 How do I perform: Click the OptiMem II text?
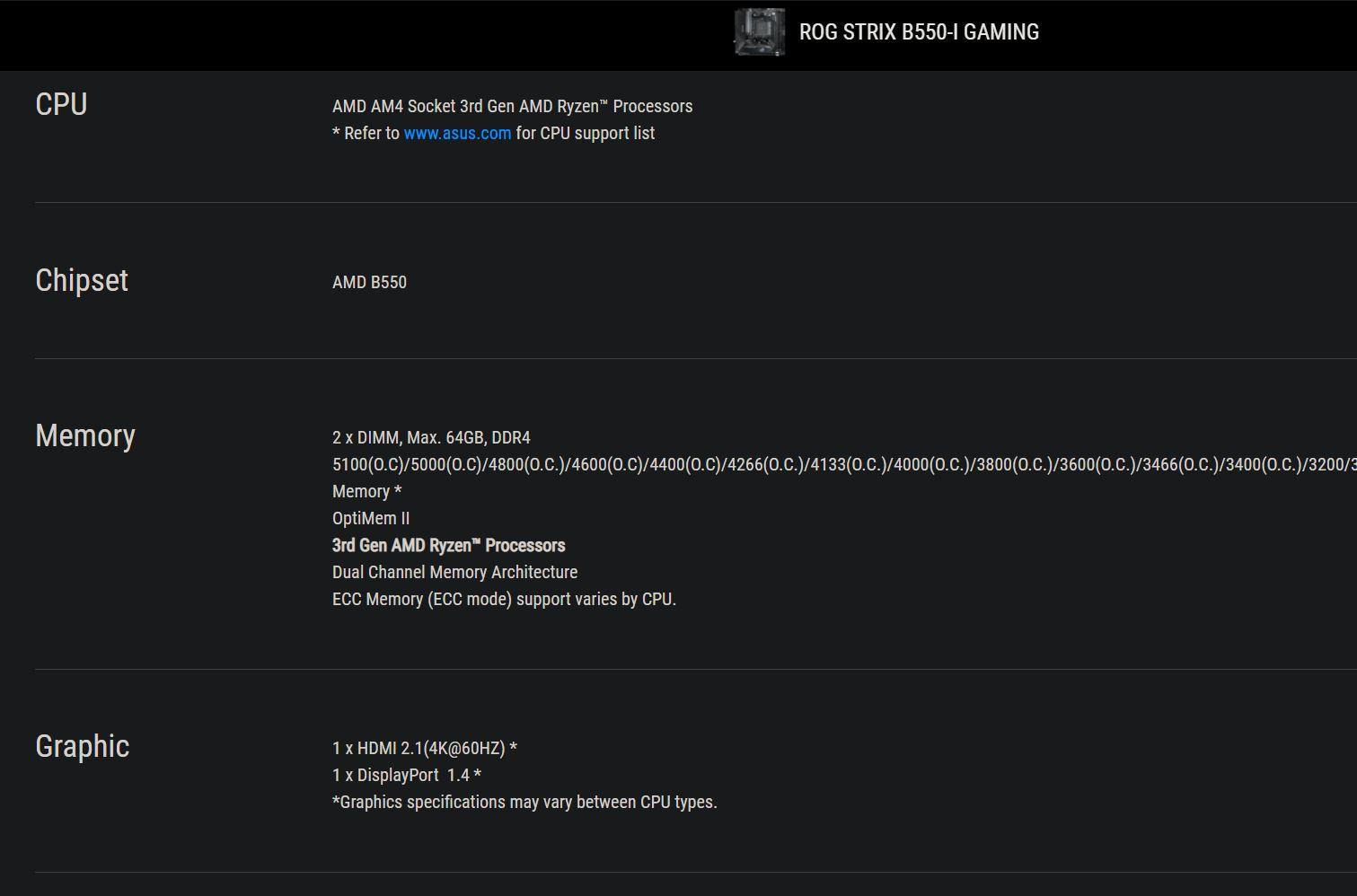371,518
